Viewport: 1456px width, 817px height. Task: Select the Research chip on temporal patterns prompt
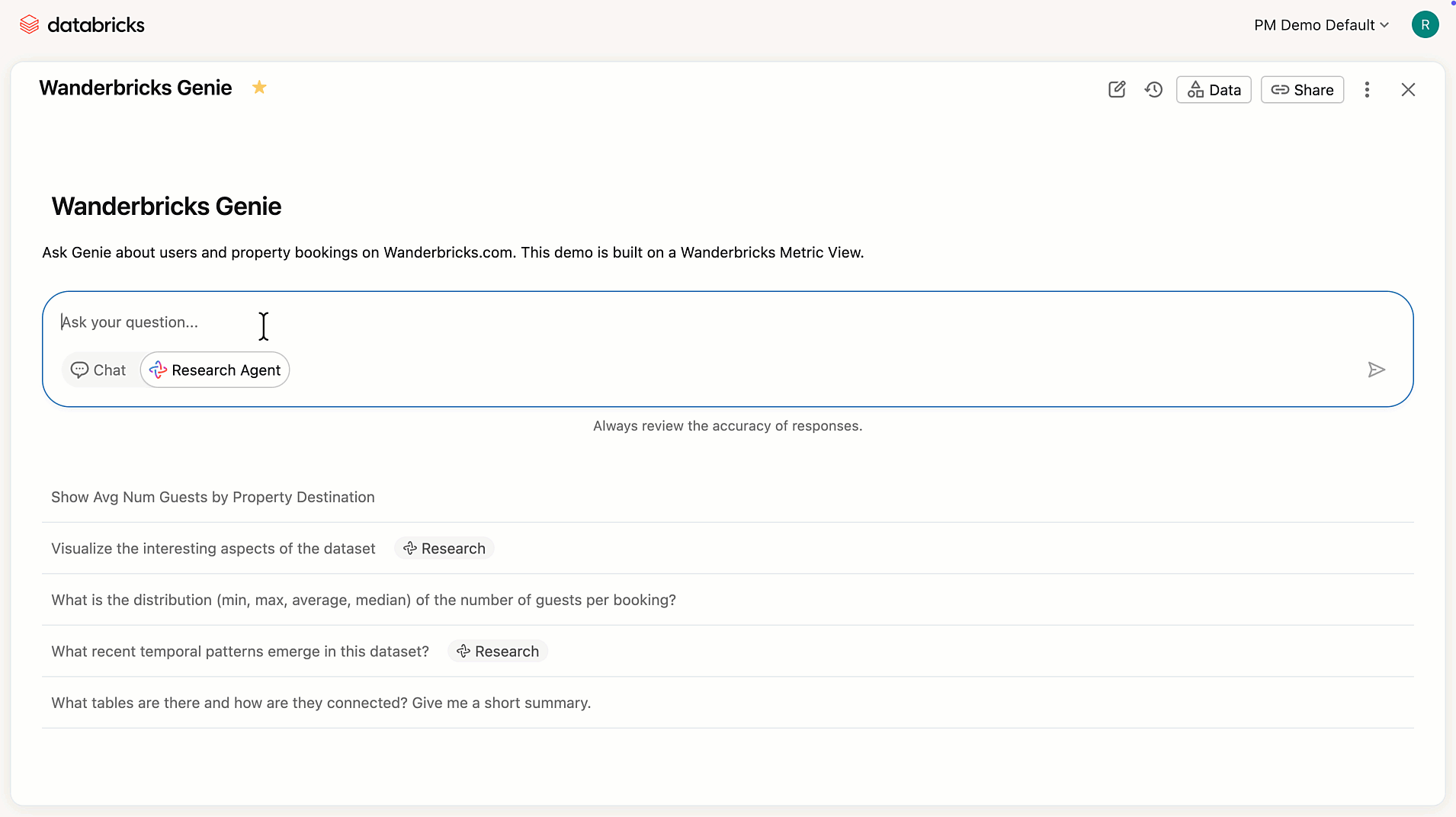coord(497,651)
